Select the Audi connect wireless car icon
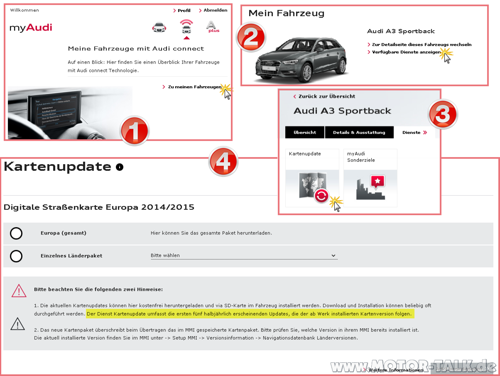Viewport: 500px width, 376px height. (186, 27)
